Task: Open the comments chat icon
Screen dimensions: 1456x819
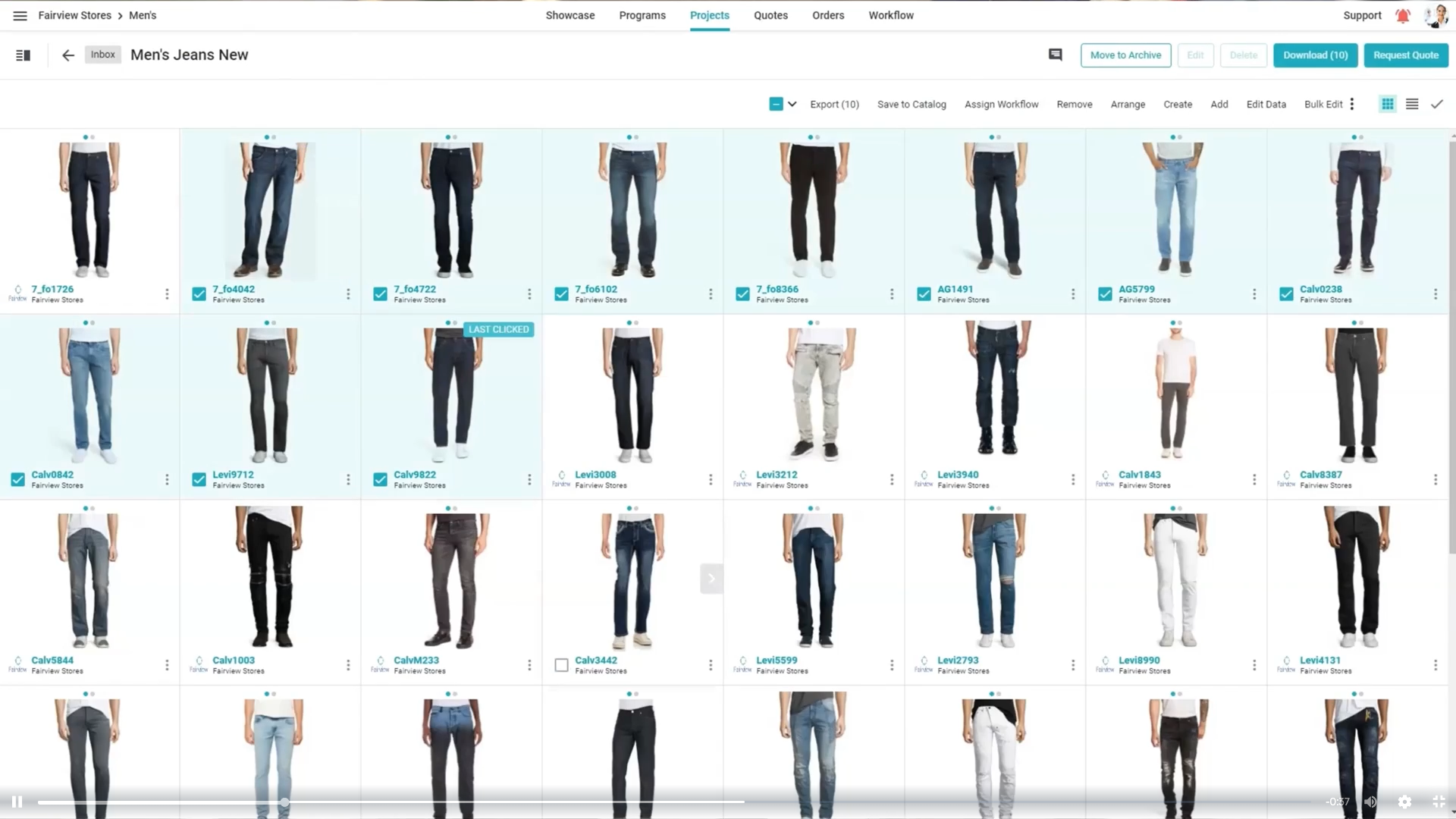Action: 1055,55
